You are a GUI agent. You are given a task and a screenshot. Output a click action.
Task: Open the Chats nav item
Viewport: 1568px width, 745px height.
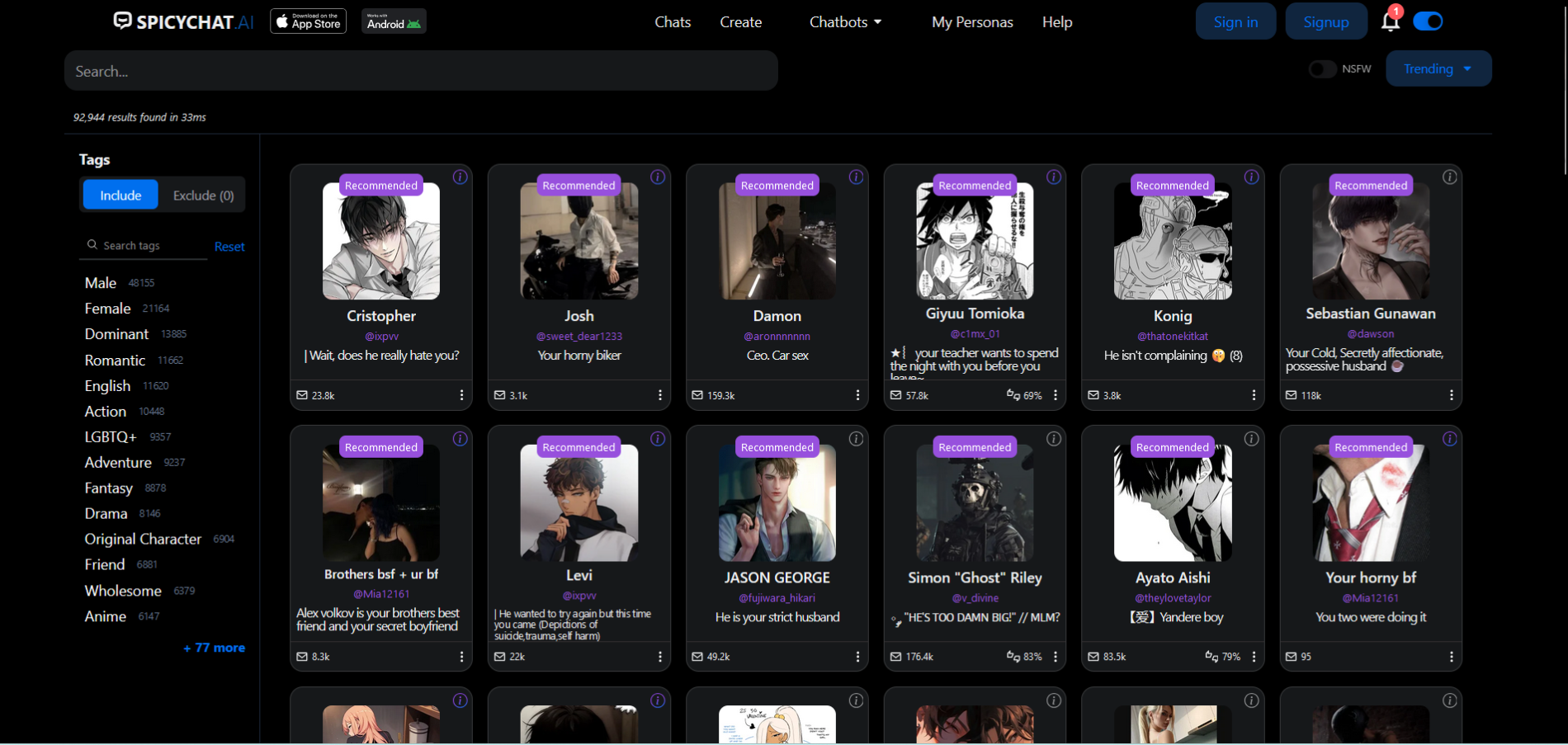(673, 22)
